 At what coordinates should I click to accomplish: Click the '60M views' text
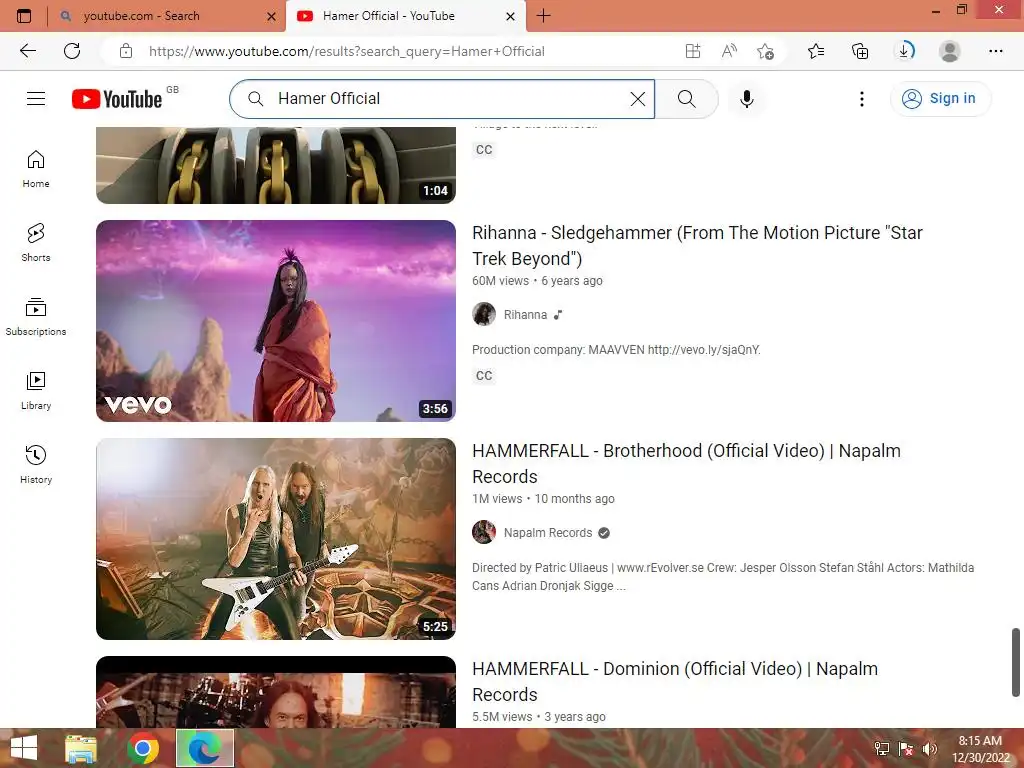point(500,281)
